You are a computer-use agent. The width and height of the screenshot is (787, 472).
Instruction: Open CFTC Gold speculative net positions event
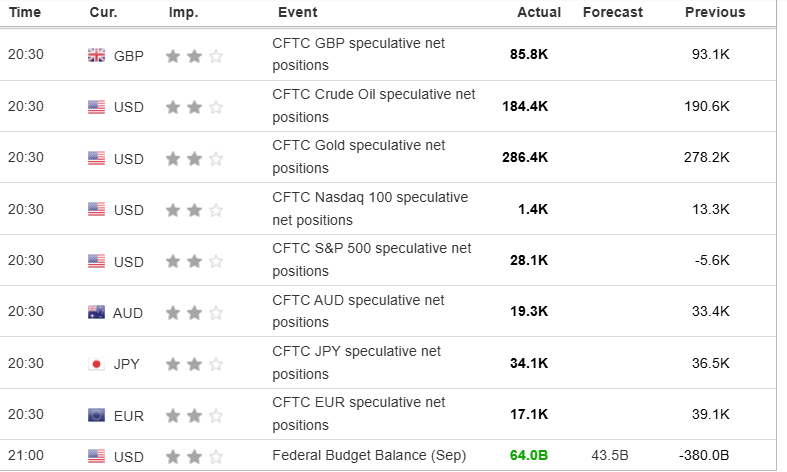[358, 156]
